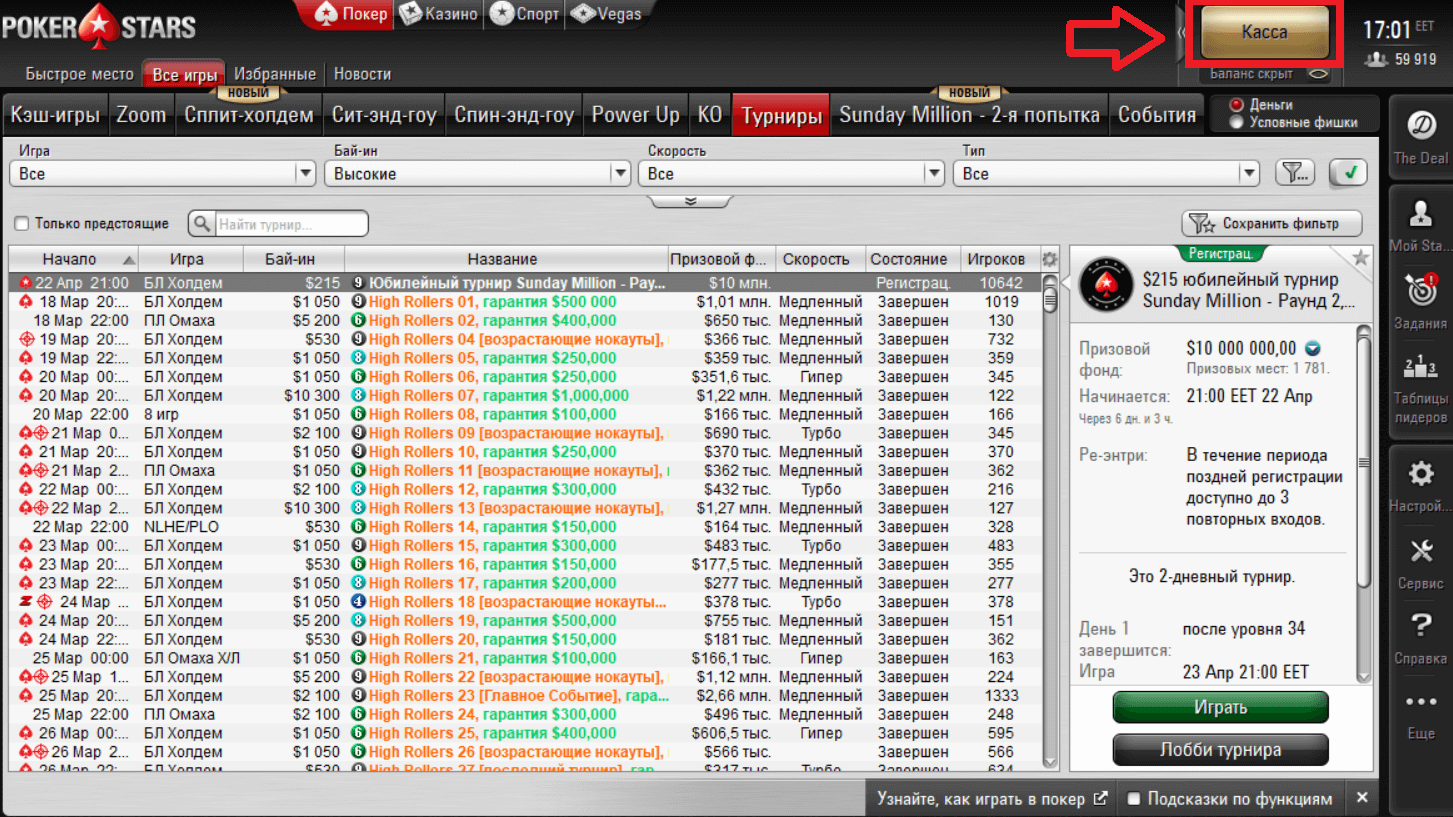Open Сплит-холдем tab

pos(249,115)
